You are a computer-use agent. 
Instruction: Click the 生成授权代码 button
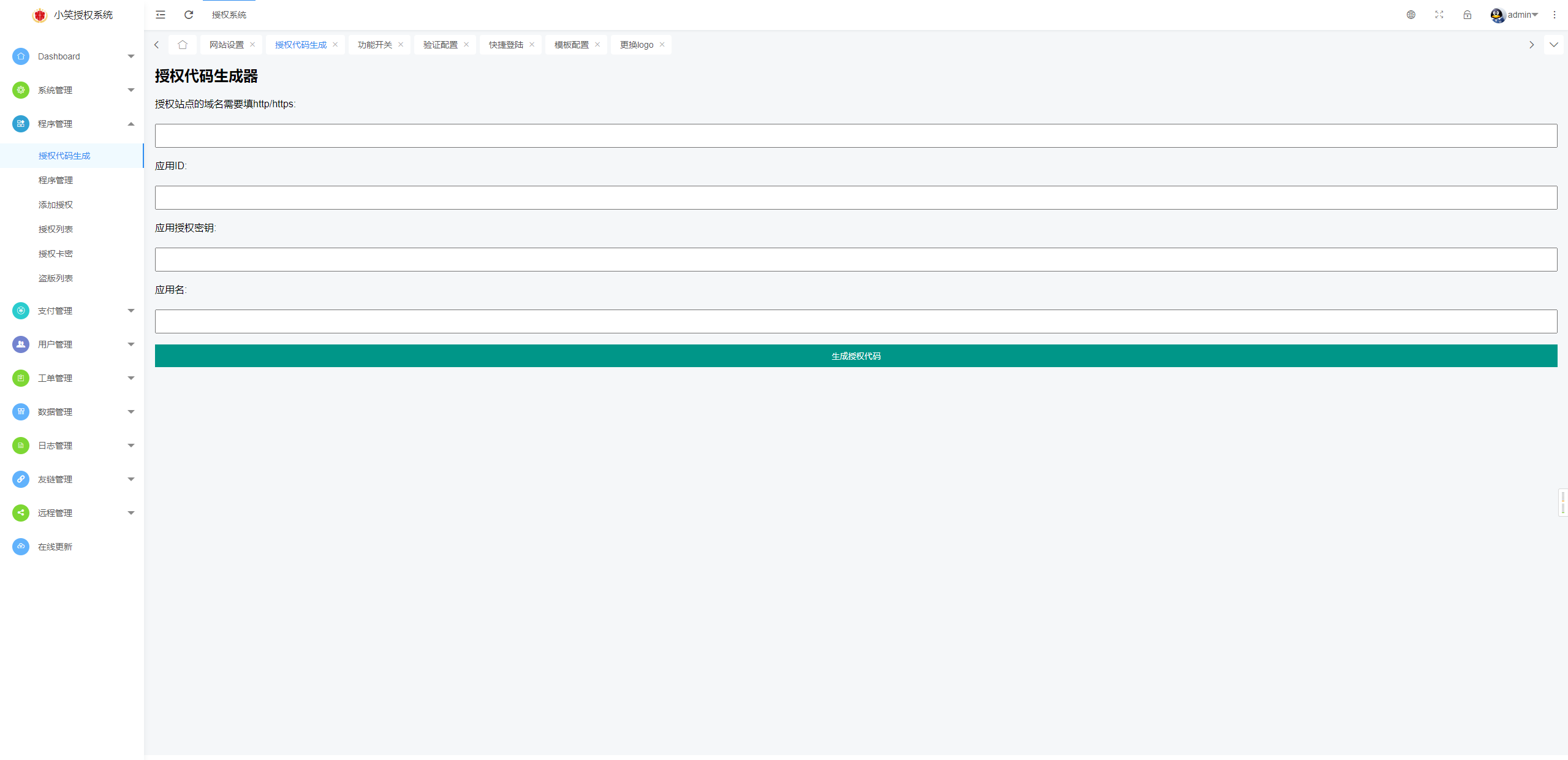[855, 356]
